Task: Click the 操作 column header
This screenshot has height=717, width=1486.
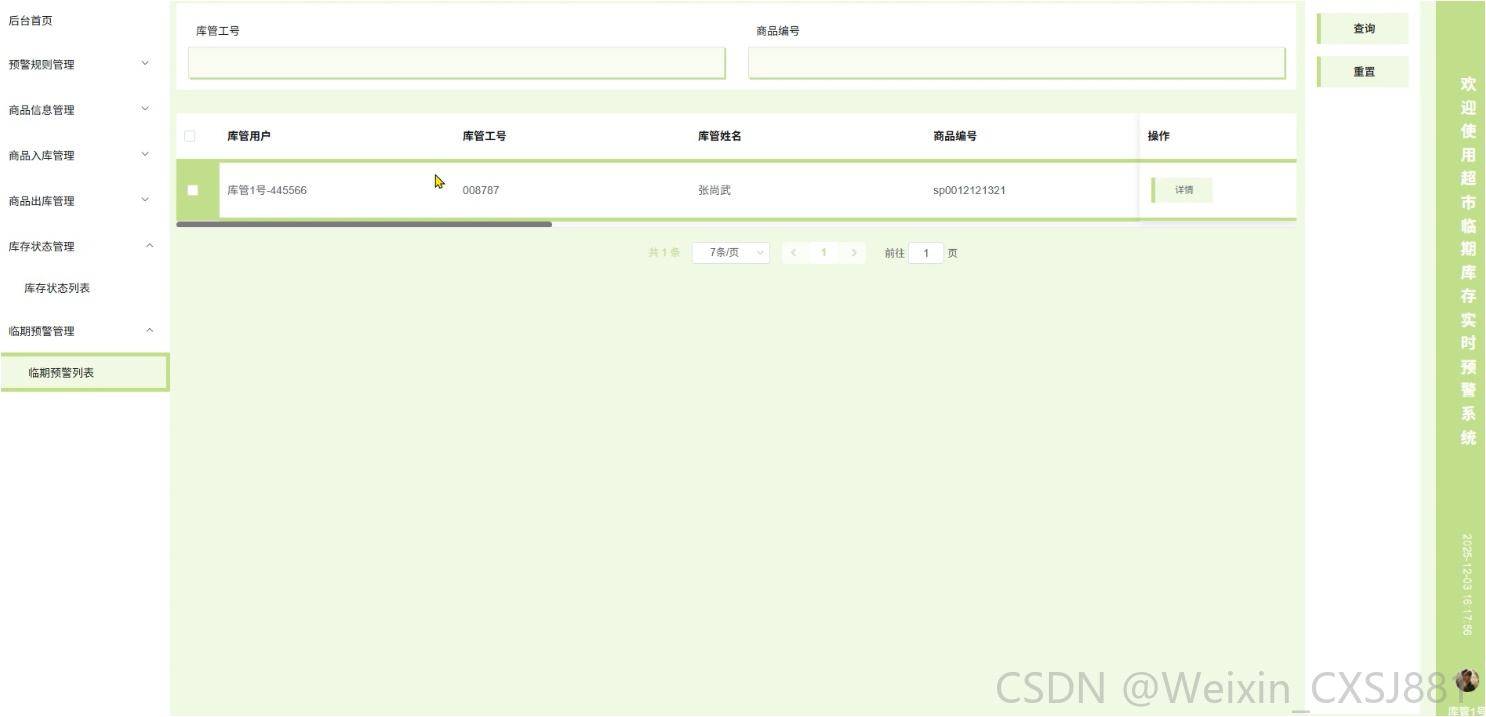Action: point(1159,136)
